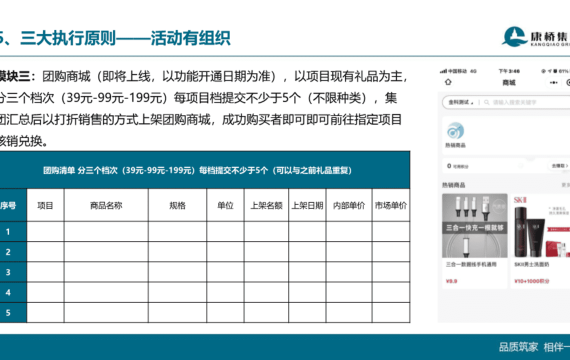Image resolution: width=570 pixels, height=360 pixels.
Task: Open the three-dot menu in the phone header
Action: tap(553, 83)
